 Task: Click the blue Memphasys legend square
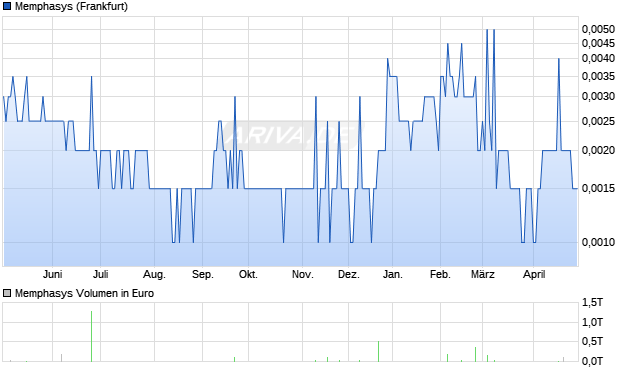(x=7, y=6)
